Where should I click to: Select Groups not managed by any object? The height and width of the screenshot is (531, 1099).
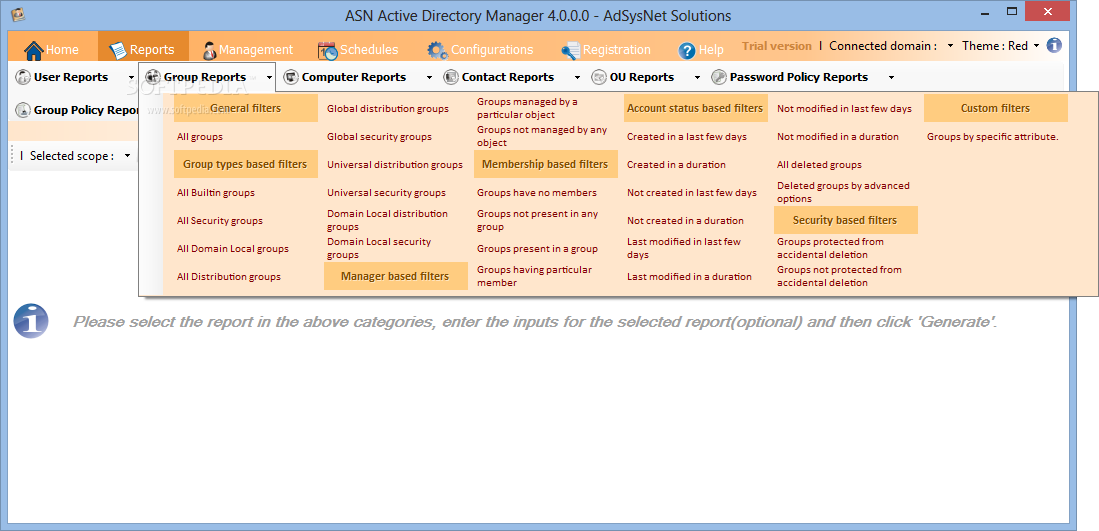pyautogui.click(x=542, y=136)
